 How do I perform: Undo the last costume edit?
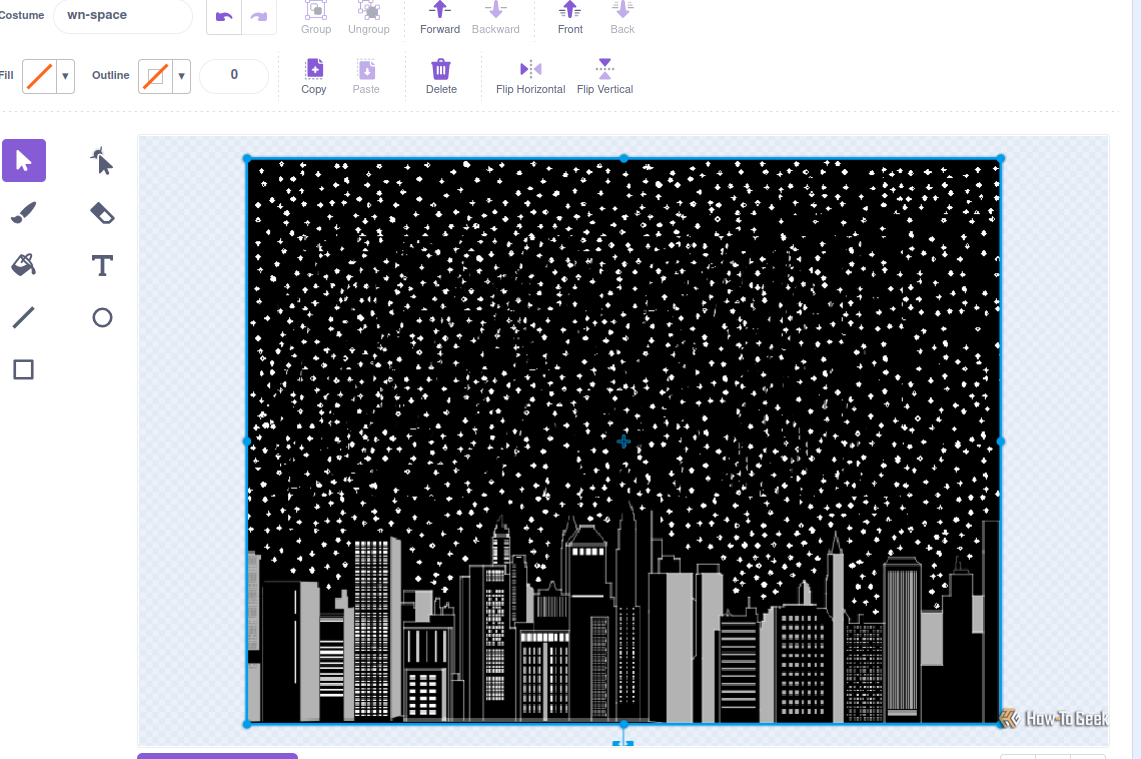[x=224, y=17]
